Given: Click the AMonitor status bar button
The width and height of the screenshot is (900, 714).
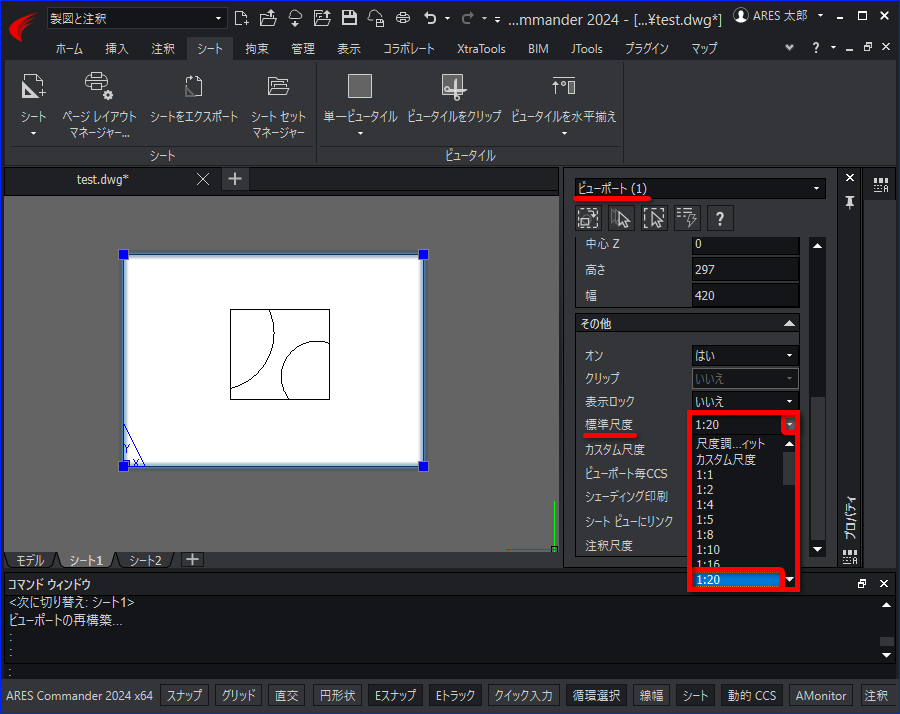Looking at the screenshot, I should point(820,696).
